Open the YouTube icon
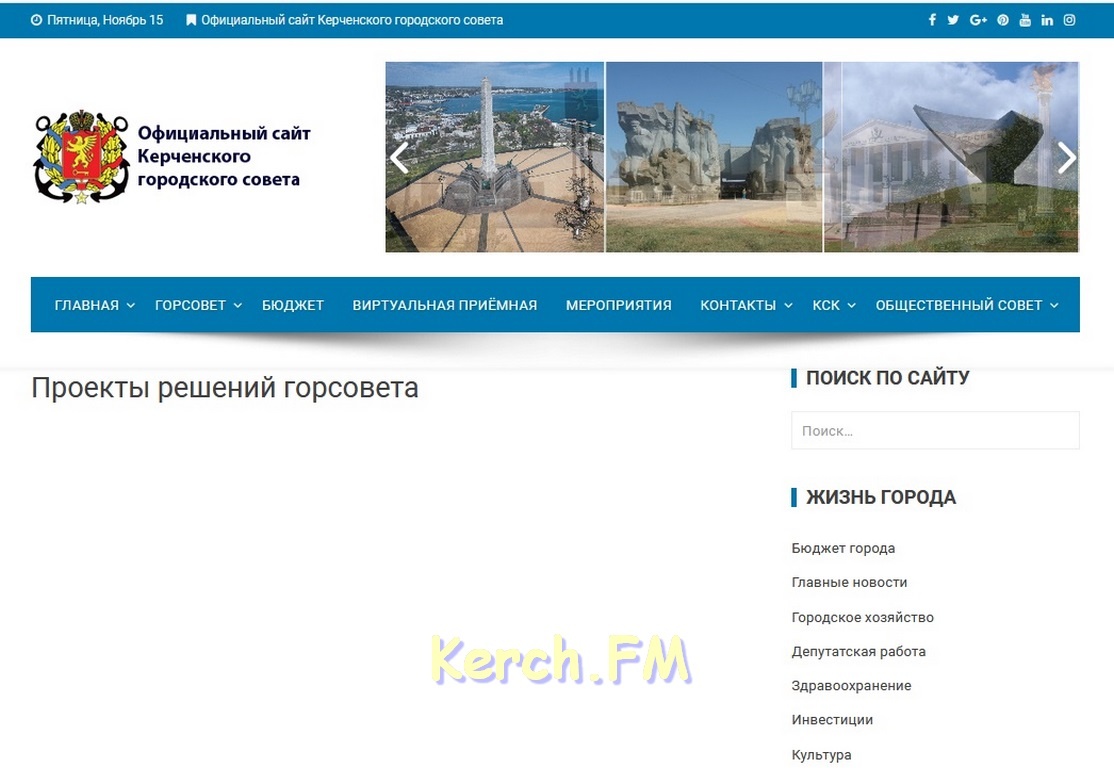1114x768 pixels. click(x=1025, y=20)
